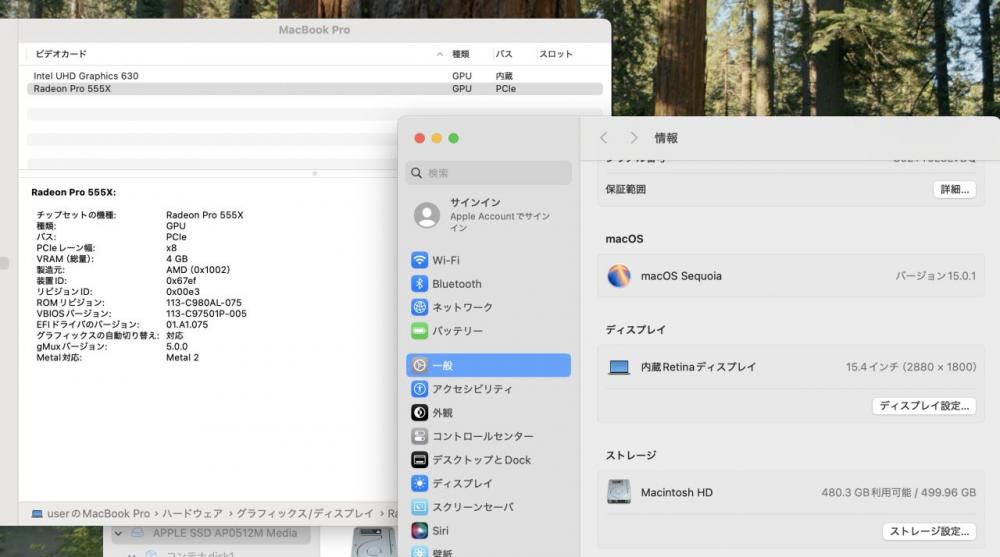
Task: Click the Apple Account avatar icon
Action: coord(427,215)
